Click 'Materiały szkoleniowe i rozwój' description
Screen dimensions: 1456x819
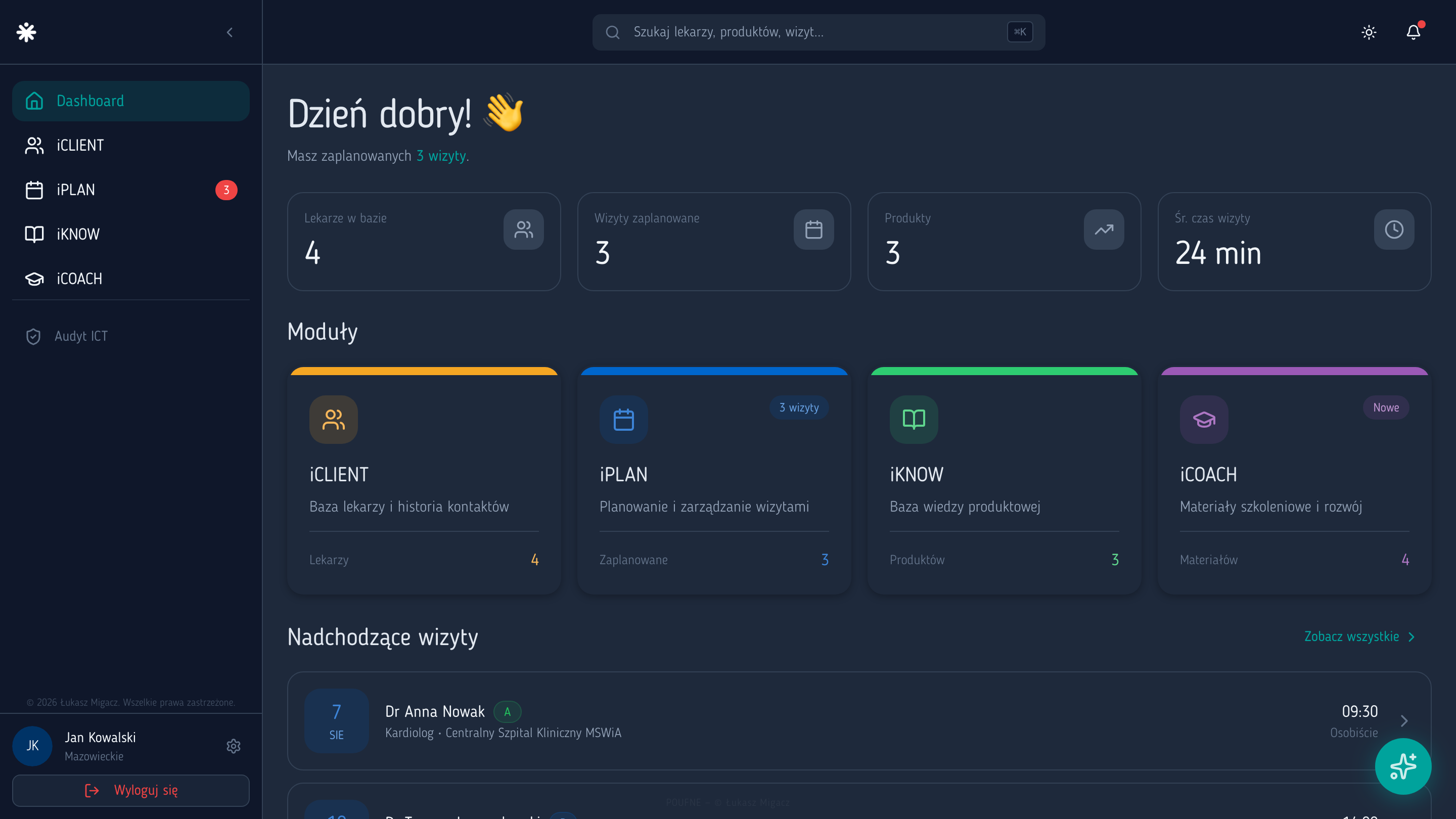tap(1270, 507)
